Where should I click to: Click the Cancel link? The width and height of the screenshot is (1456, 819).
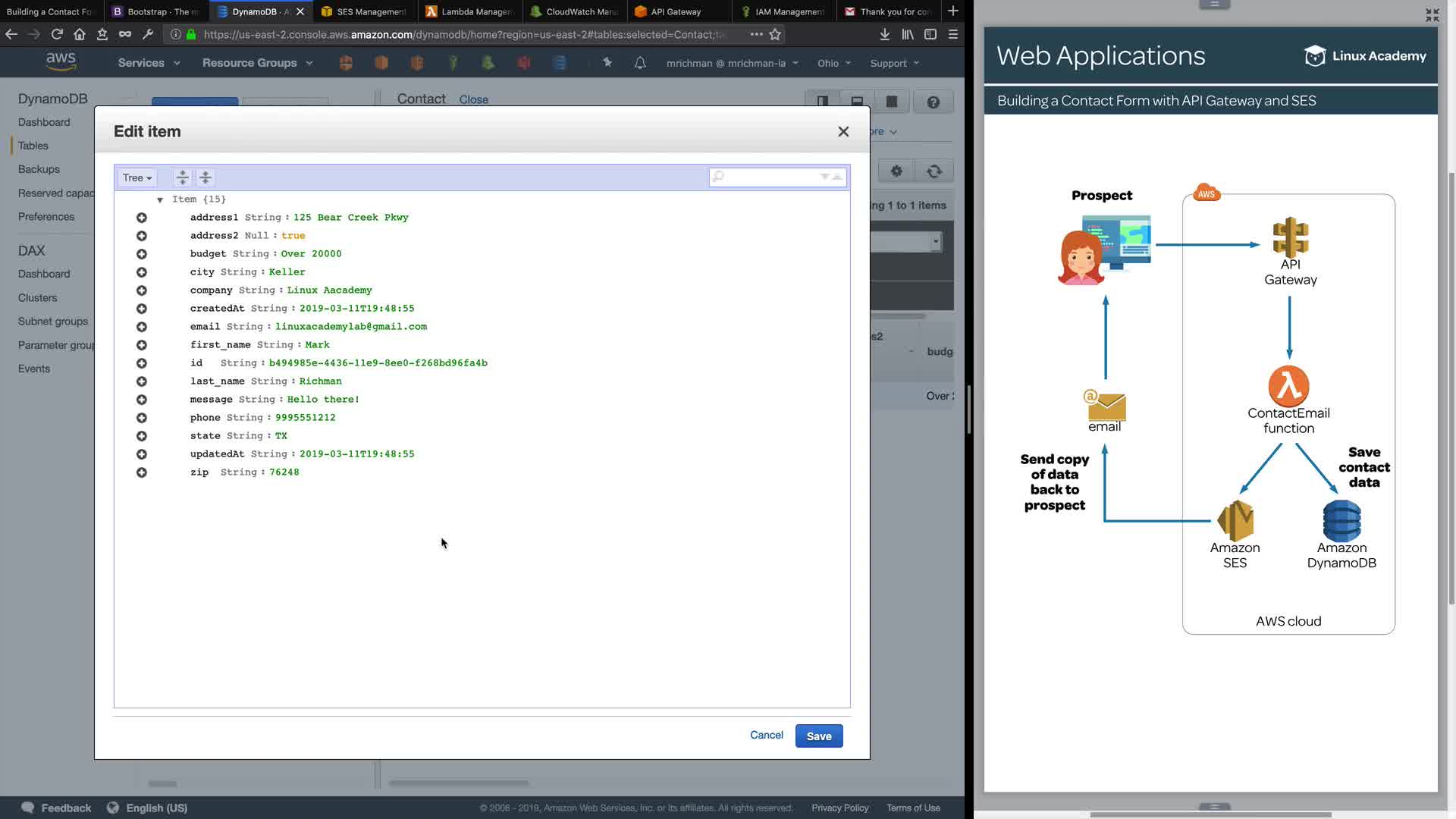(x=766, y=735)
